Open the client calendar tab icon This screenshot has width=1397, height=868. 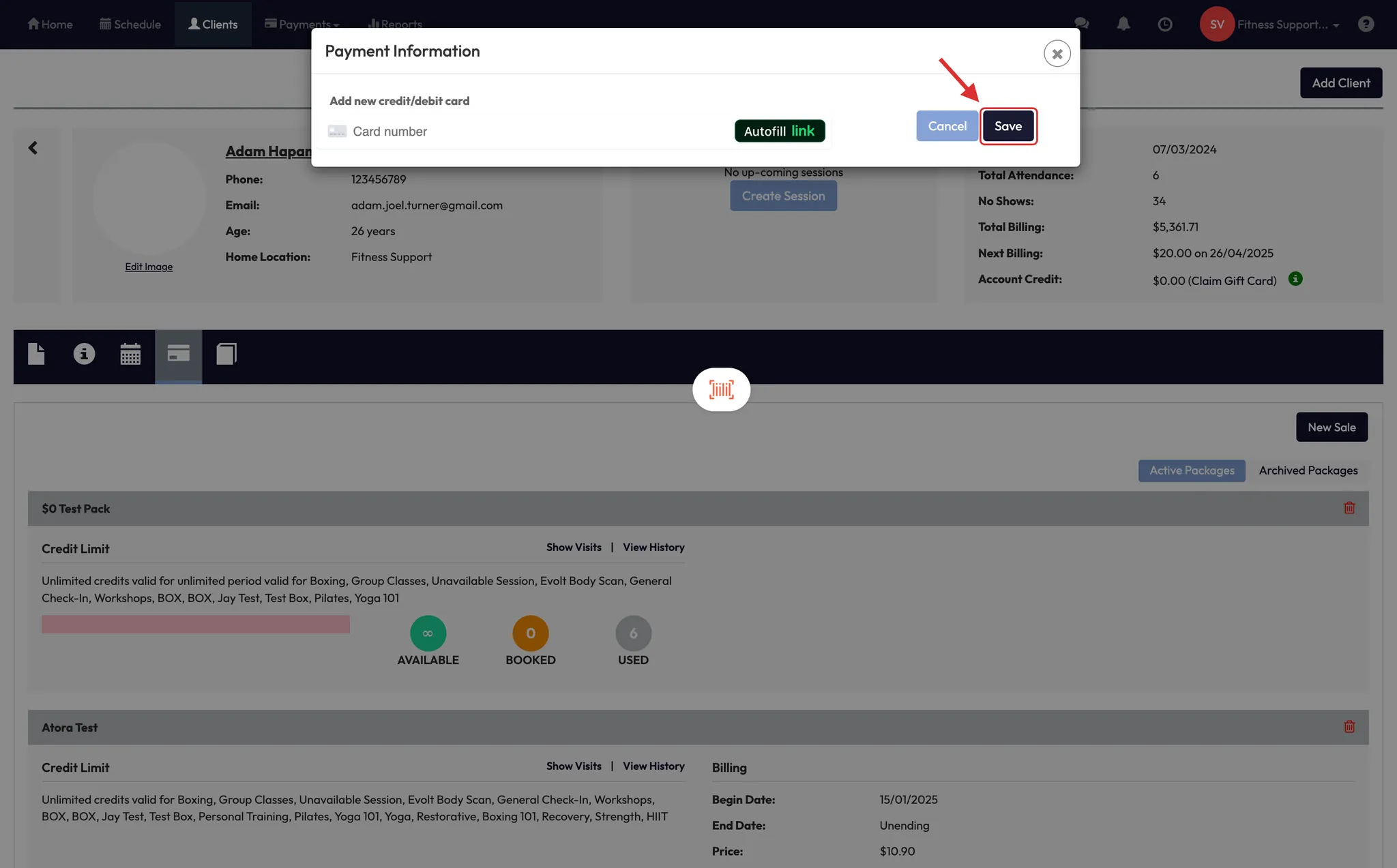click(x=130, y=354)
